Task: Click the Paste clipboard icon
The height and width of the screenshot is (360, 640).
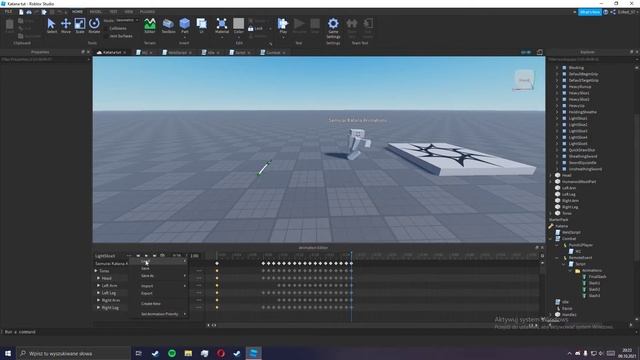Action: pos(9,25)
